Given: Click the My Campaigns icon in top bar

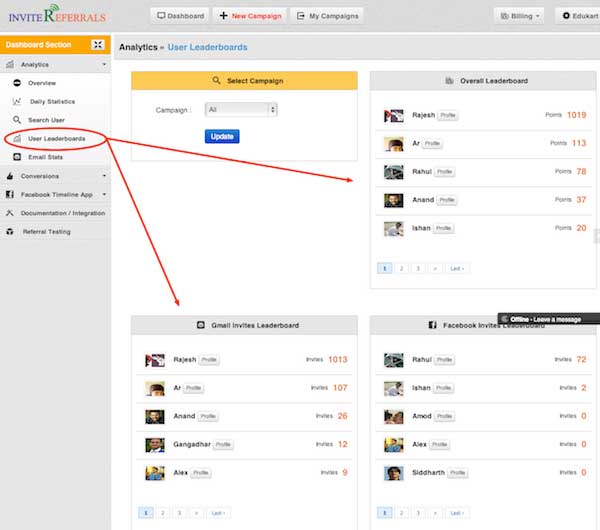Looking at the screenshot, I should [301, 16].
